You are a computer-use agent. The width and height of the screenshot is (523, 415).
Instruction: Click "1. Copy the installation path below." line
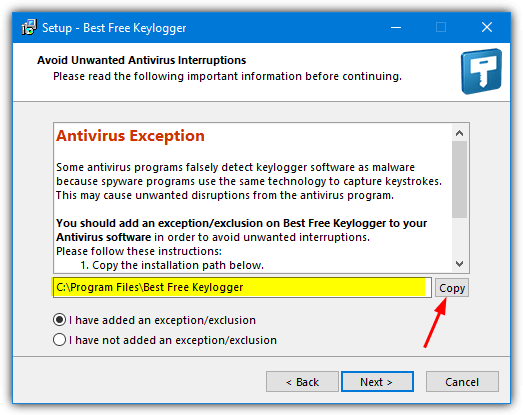tap(172, 265)
